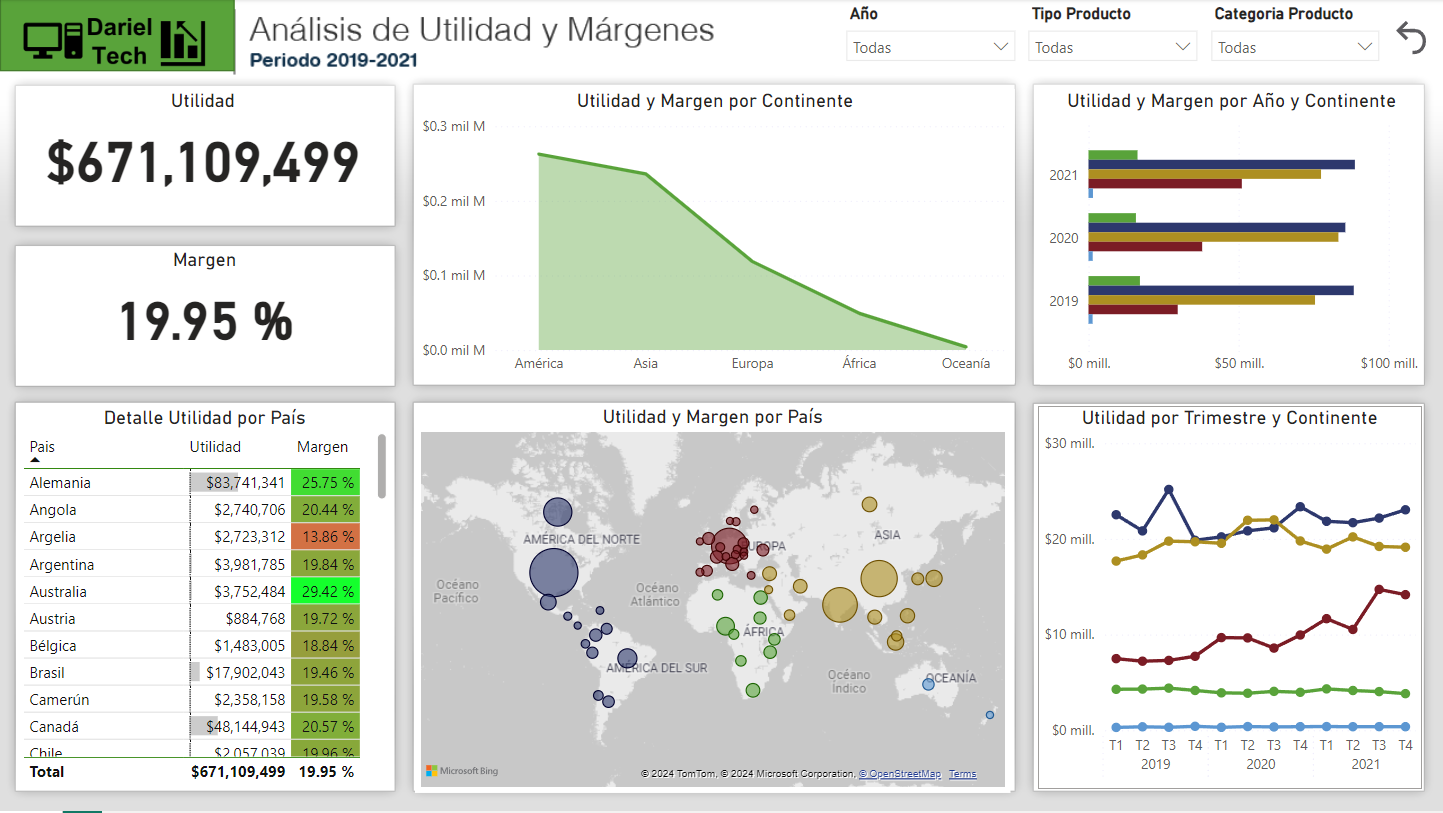Select the Alemania row in table

coord(60,483)
